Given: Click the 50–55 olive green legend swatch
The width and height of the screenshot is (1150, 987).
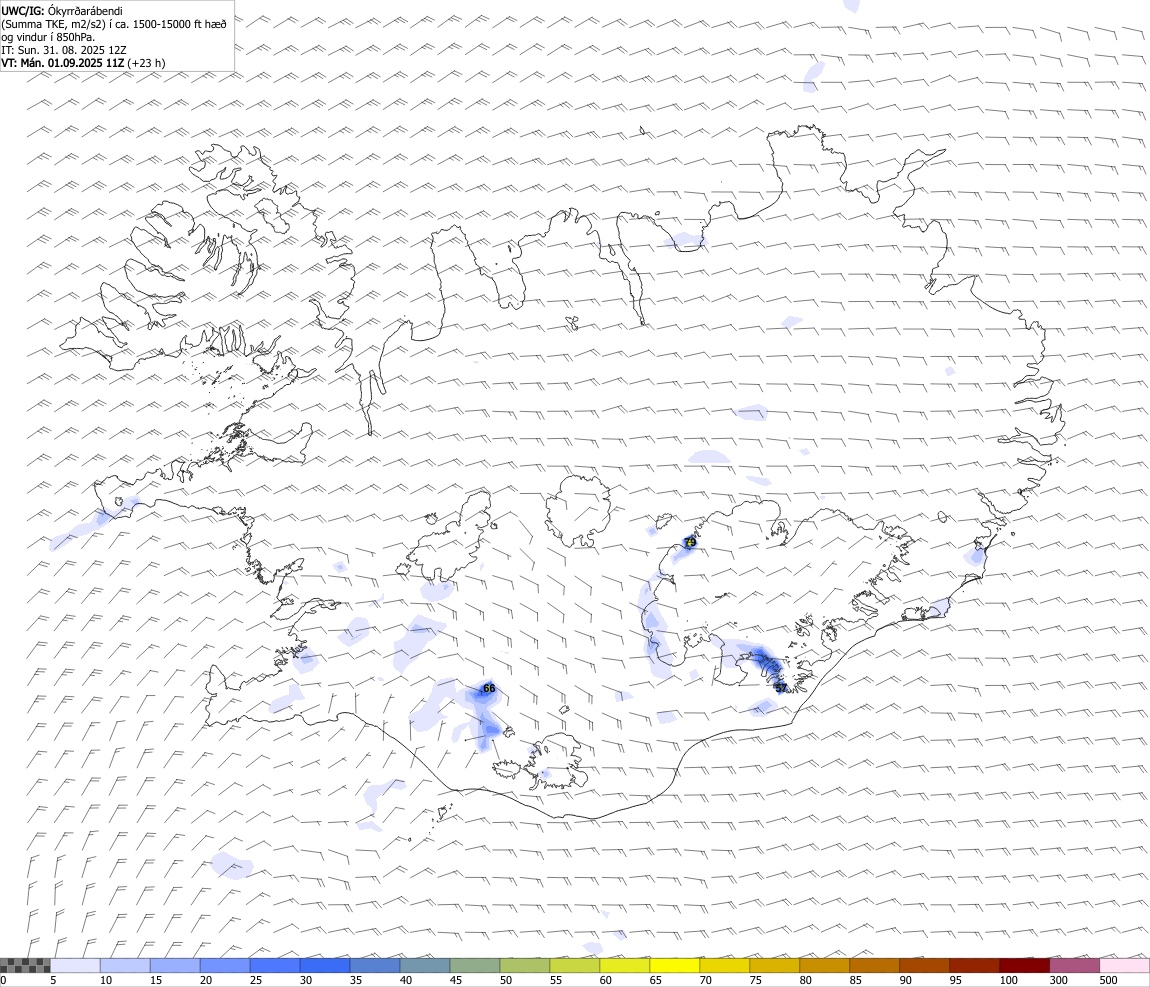Looking at the screenshot, I should pyautogui.click(x=524, y=966).
